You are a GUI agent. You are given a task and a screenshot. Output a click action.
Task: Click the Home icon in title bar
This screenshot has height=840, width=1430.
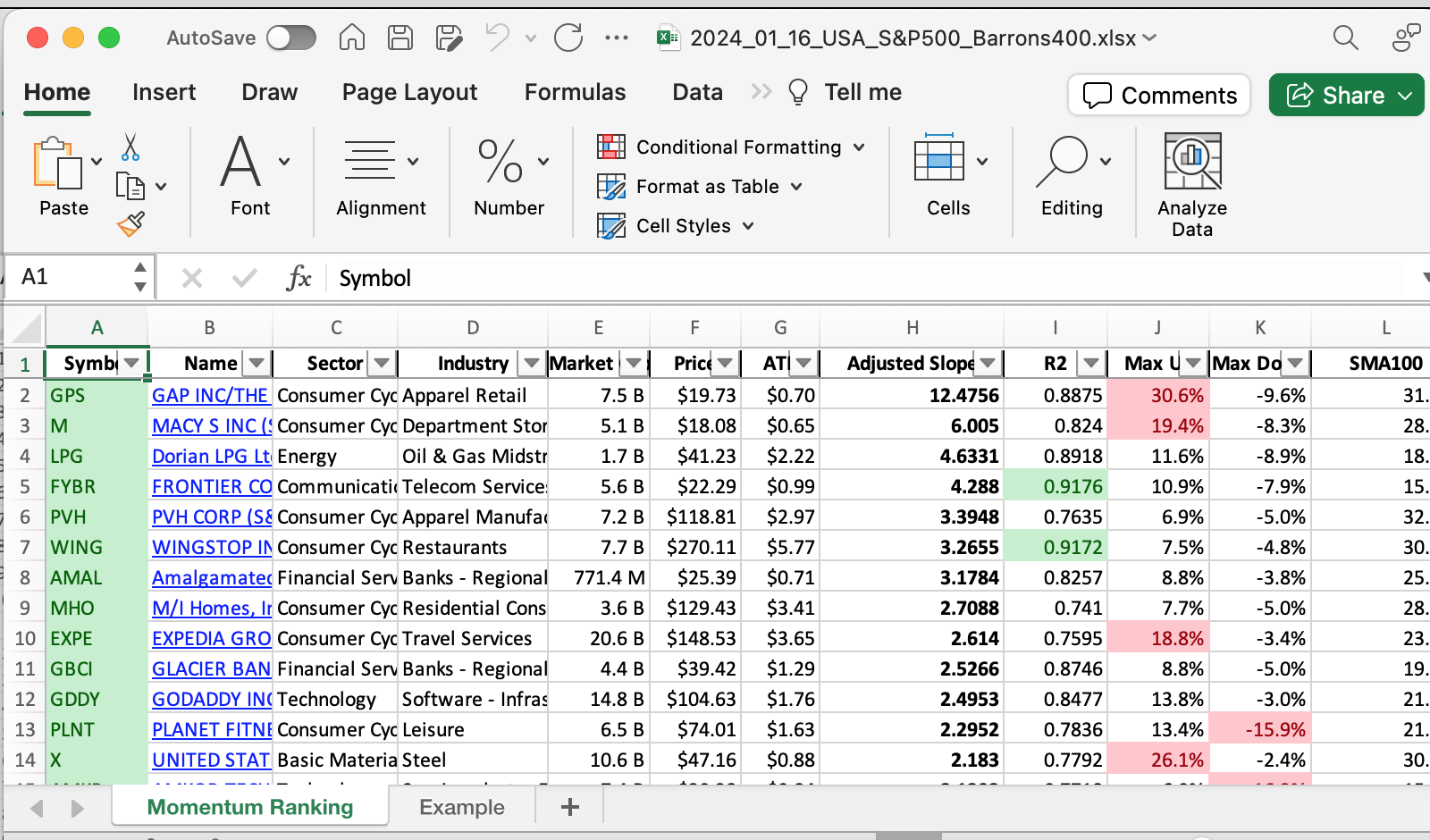[x=352, y=38]
